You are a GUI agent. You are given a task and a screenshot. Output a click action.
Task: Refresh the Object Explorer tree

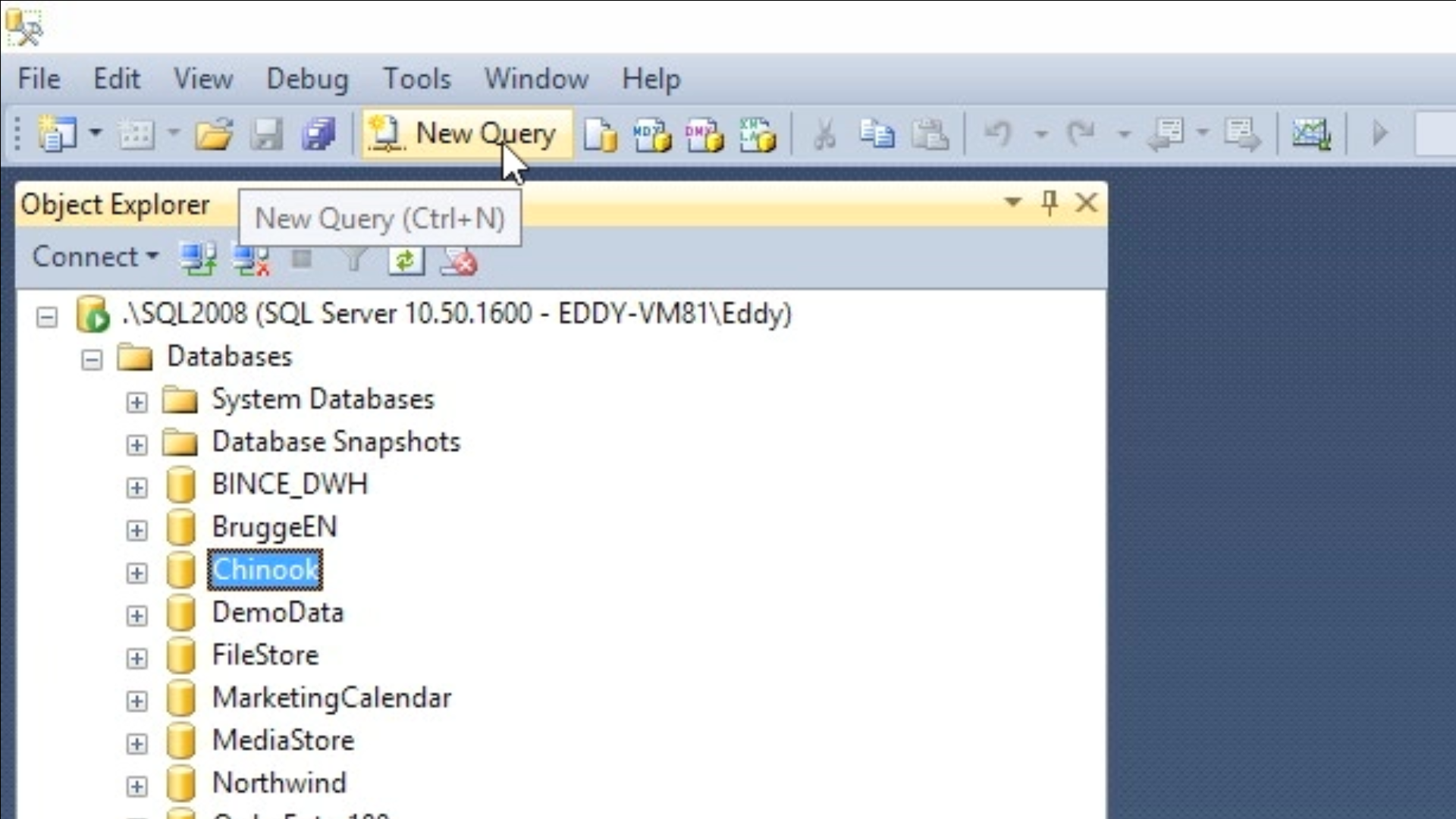pyautogui.click(x=406, y=261)
